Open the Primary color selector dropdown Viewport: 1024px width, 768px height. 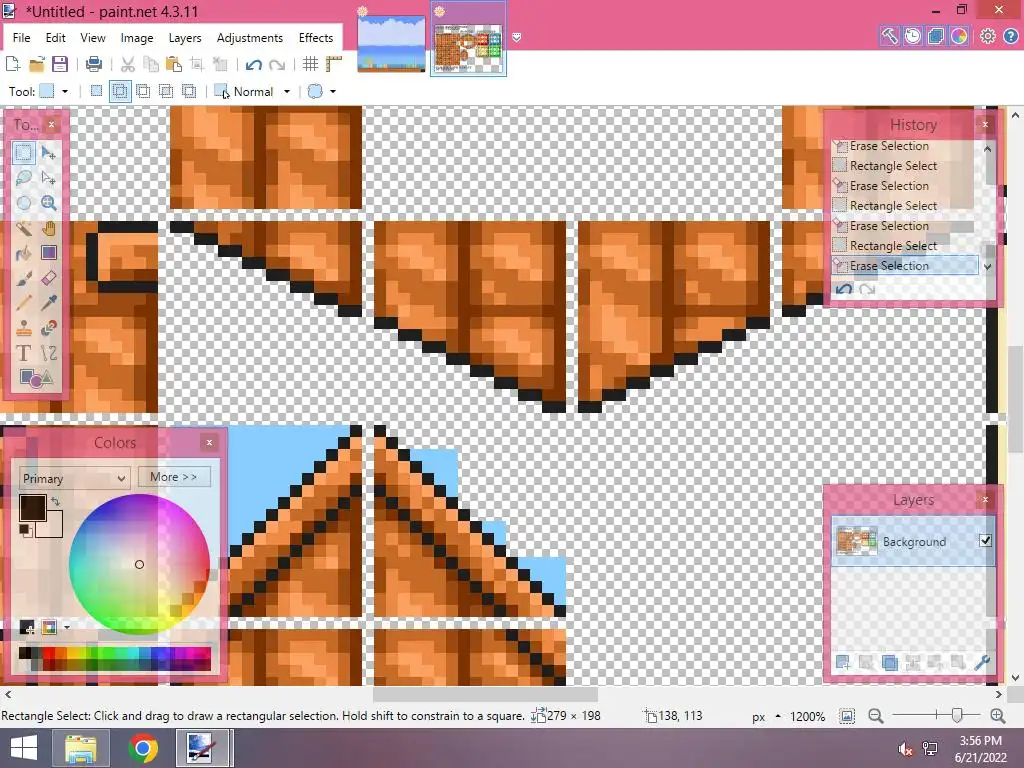pyautogui.click(x=74, y=478)
